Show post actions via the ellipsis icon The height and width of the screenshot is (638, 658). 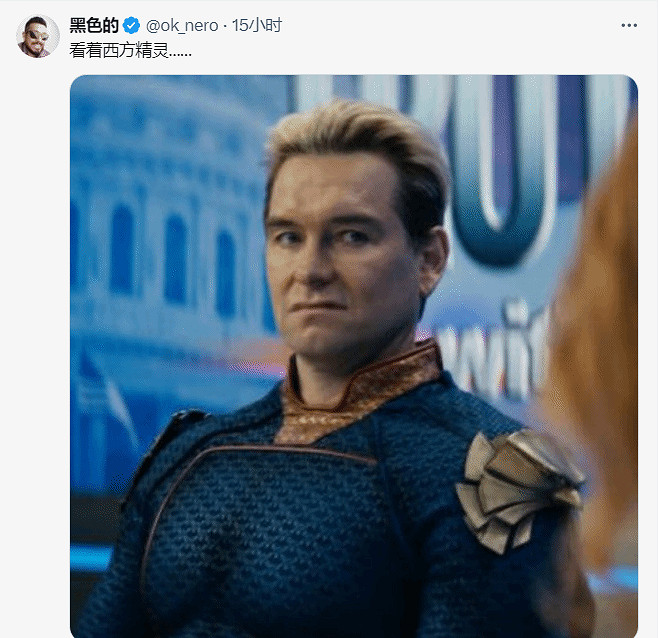(628, 25)
